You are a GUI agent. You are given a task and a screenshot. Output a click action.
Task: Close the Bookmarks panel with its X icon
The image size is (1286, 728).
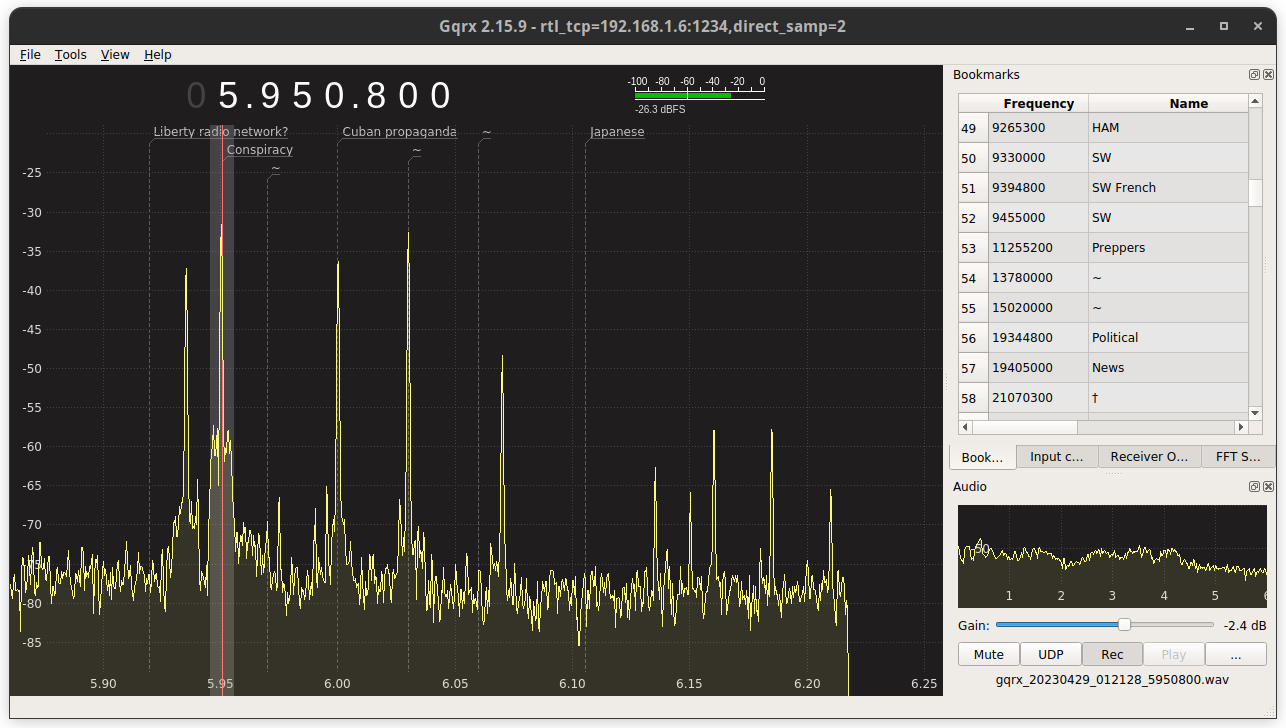1268,74
